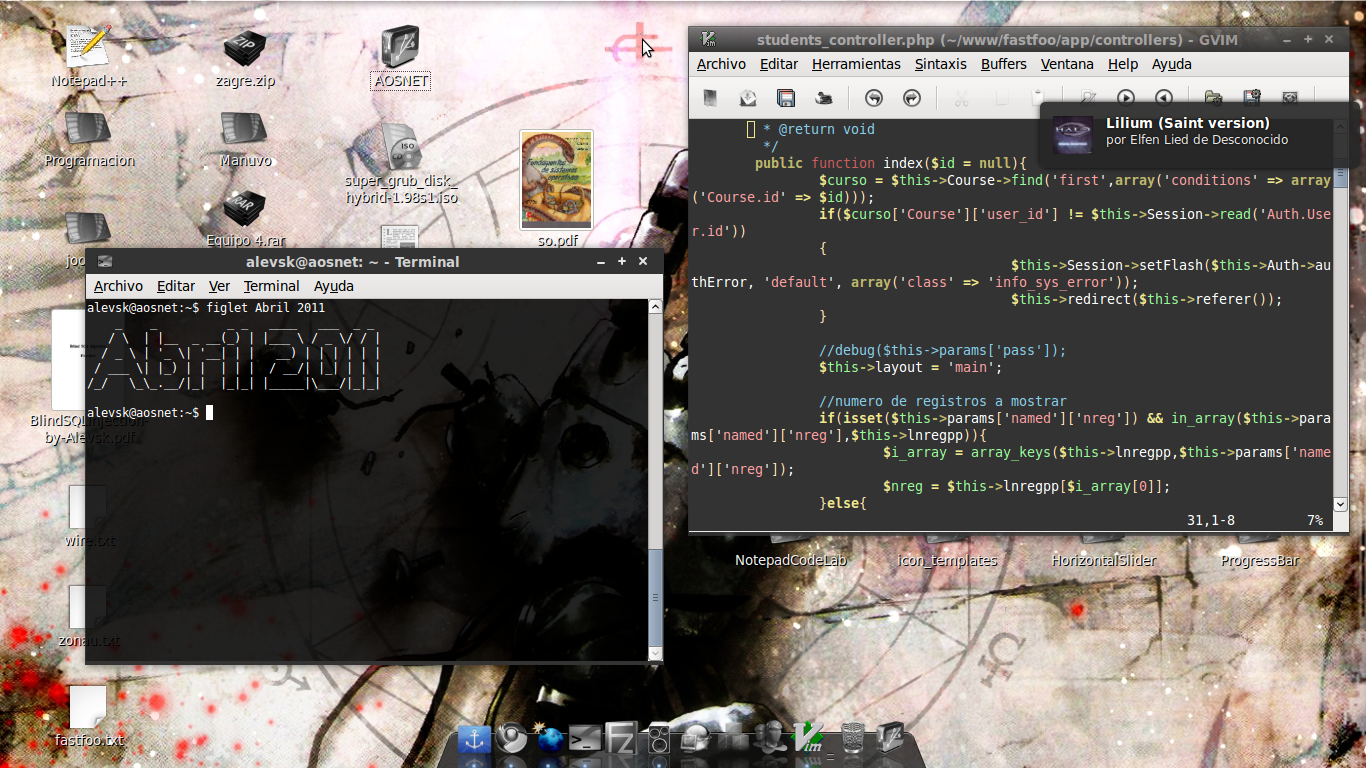Open the Chrome browser from the dock
This screenshot has height=768, width=1366.
(511, 739)
